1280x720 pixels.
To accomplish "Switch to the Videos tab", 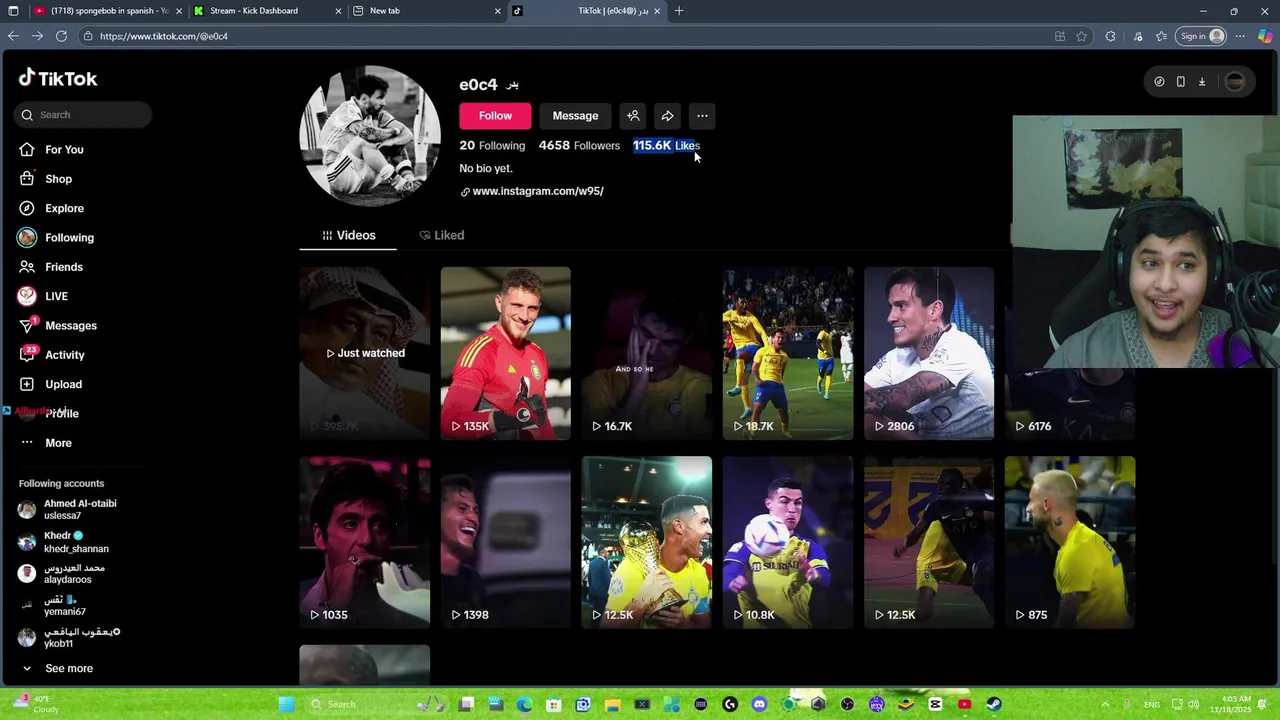I will [x=348, y=235].
